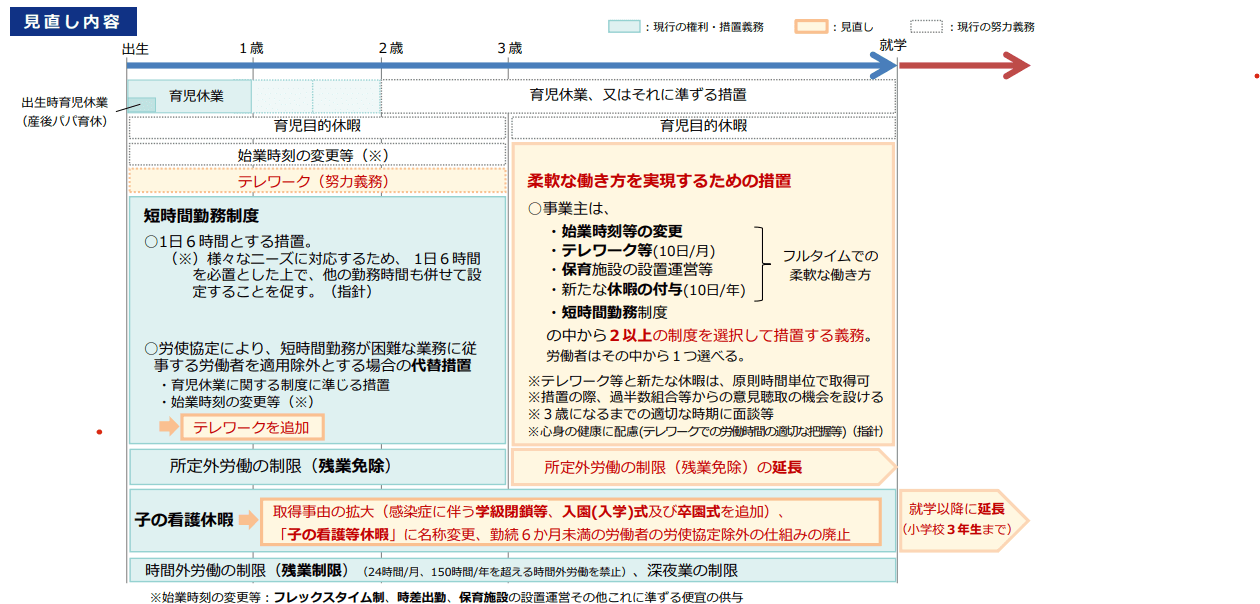1260x604 pixels.
Task: Select the bullet 新たな休暇の付与(10日/年)
Action: (647, 289)
